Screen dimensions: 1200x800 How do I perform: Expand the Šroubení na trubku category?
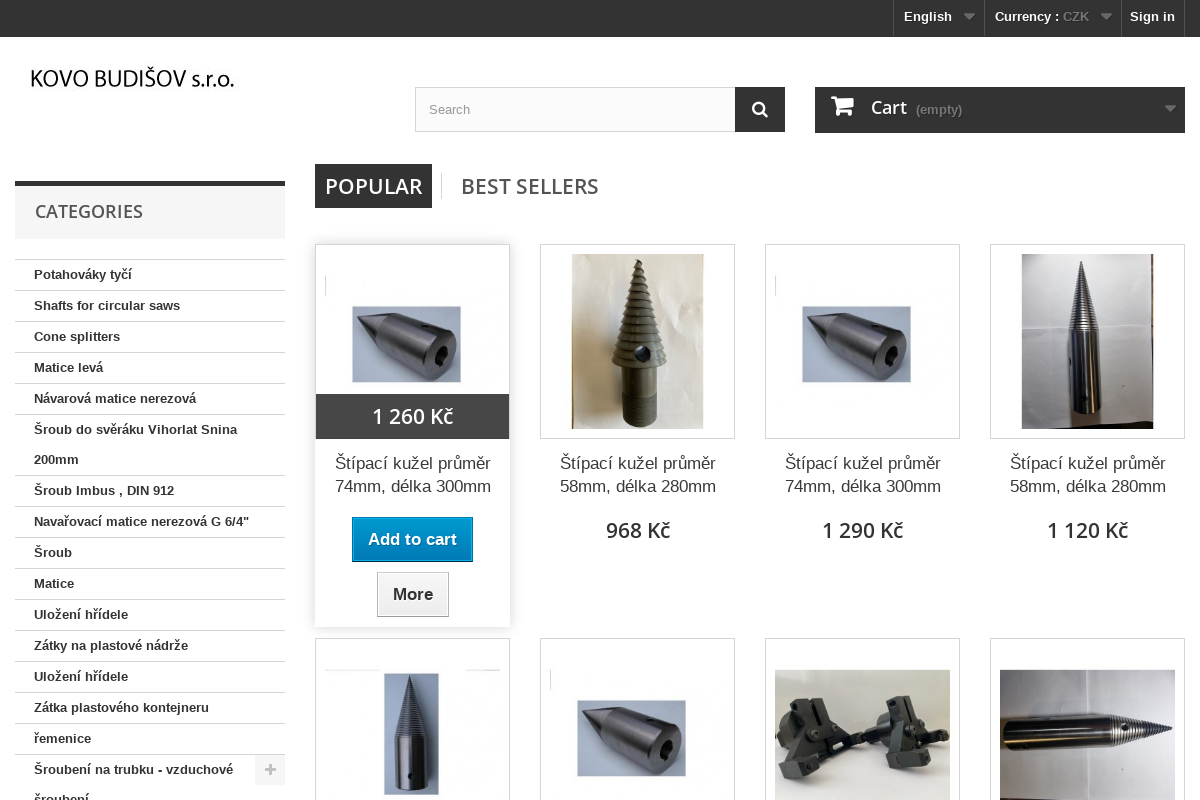270,770
